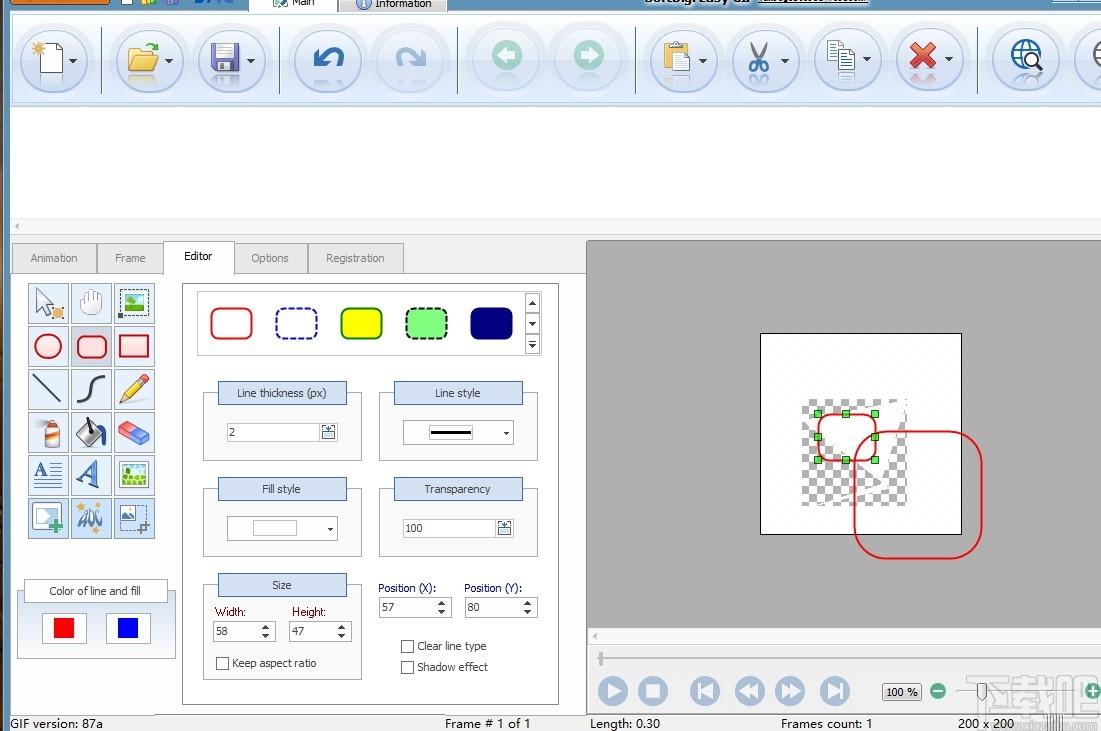Click the green minus zoom out button

937,691
